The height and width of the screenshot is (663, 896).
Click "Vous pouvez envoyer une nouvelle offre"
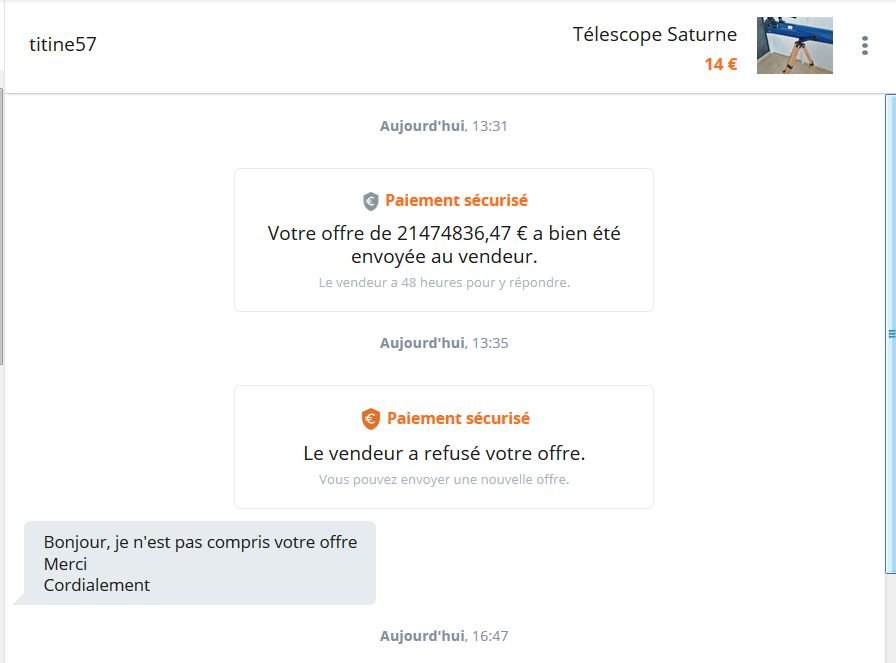coord(444,480)
